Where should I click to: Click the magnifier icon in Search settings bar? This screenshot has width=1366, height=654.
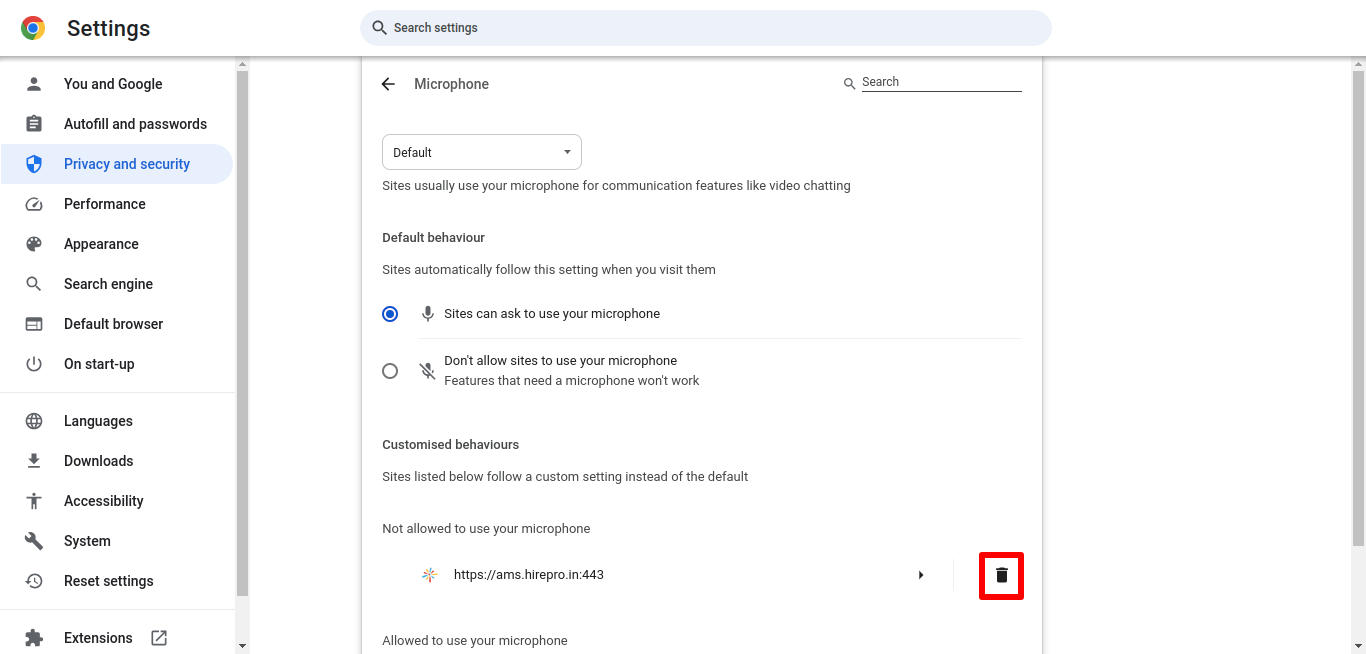point(379,28)
